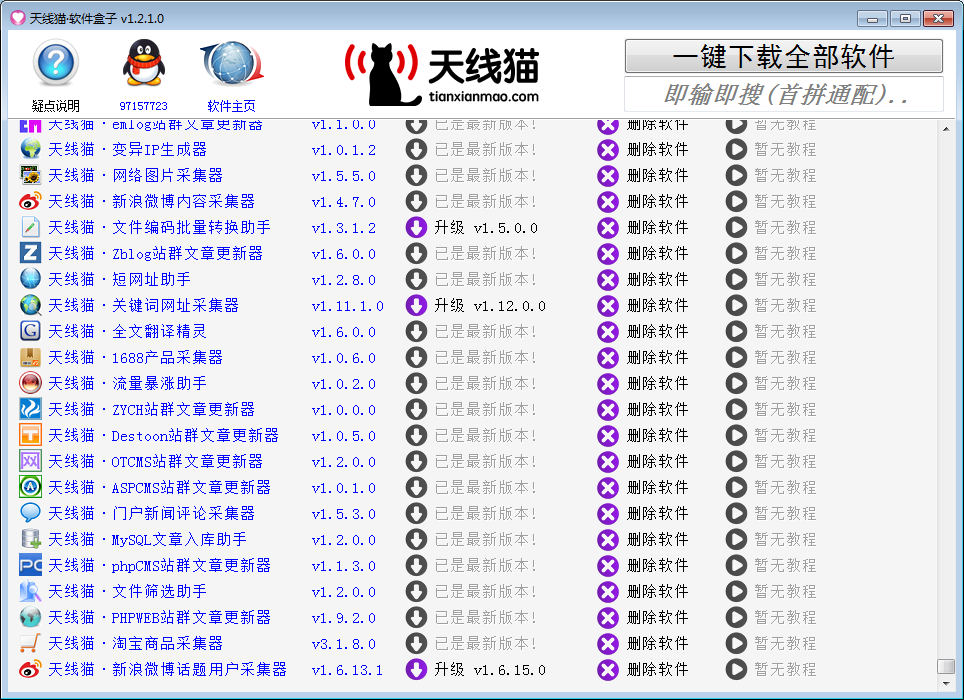Open 天线猫 · 新浪微博内容采集器 entry
964x700 pixels.
[x=151, y=202]
